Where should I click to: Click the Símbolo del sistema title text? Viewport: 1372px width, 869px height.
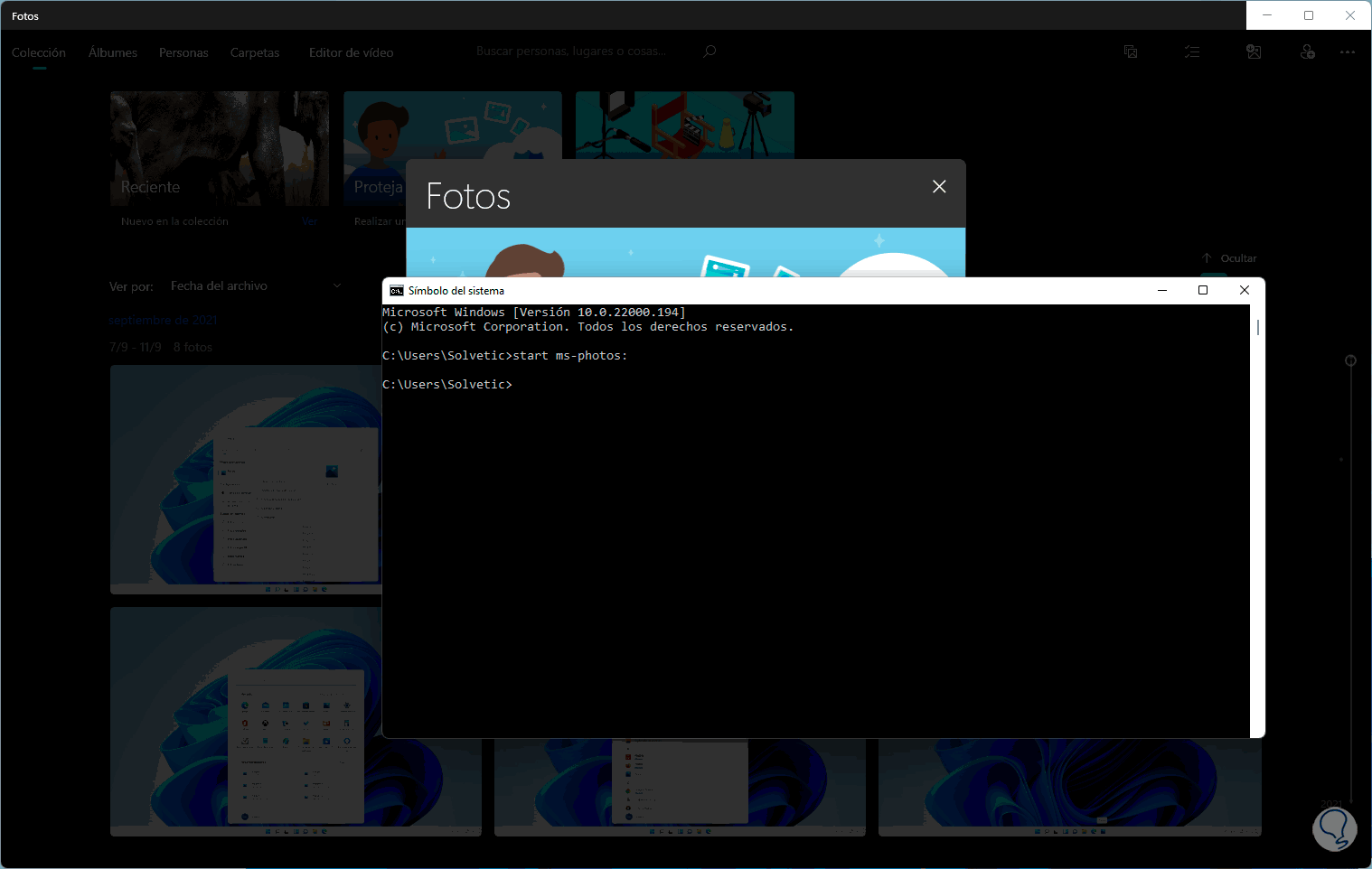(456, 291)
